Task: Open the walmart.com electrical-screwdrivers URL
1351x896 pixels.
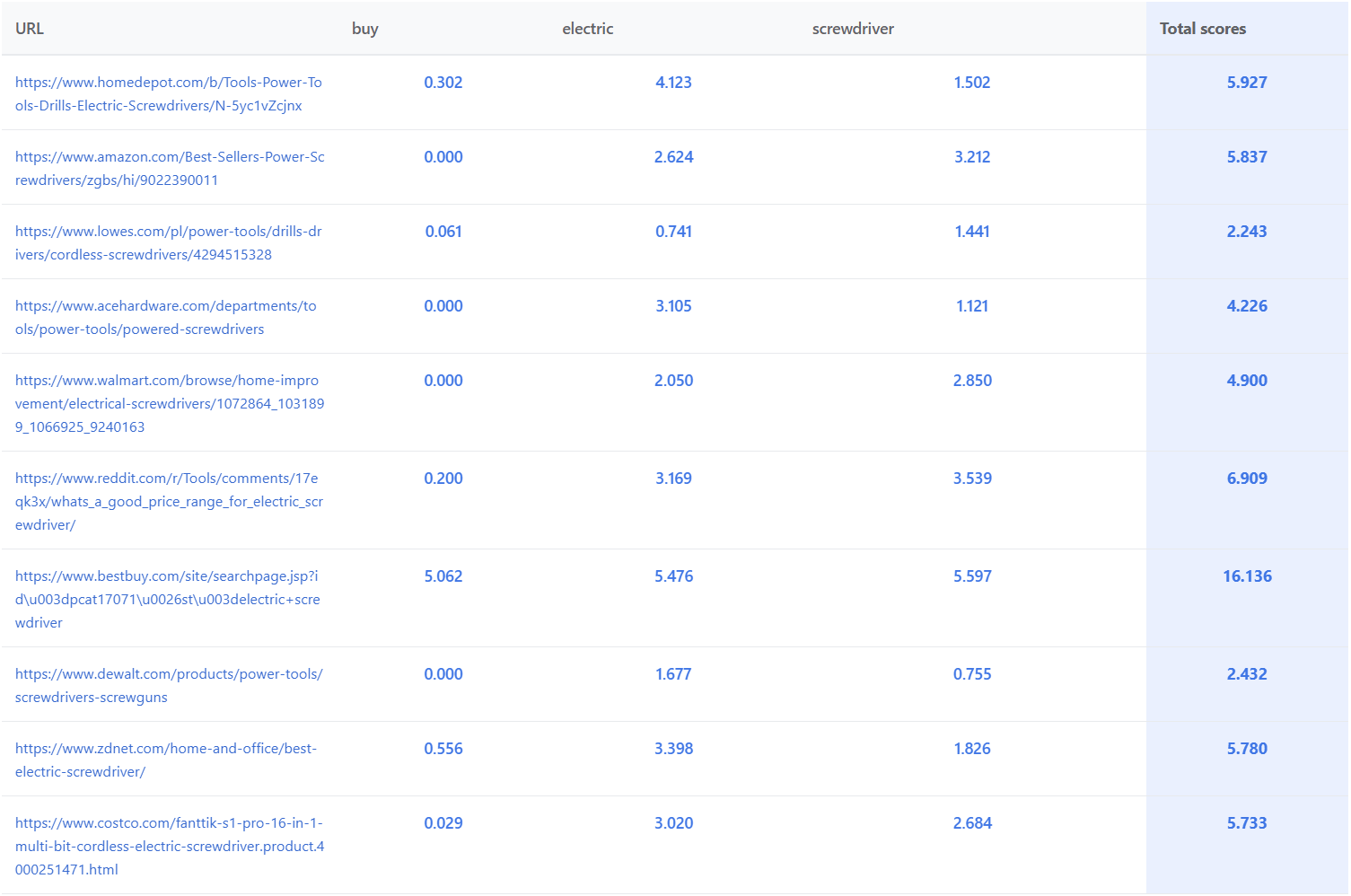Action: pos(170,403)
